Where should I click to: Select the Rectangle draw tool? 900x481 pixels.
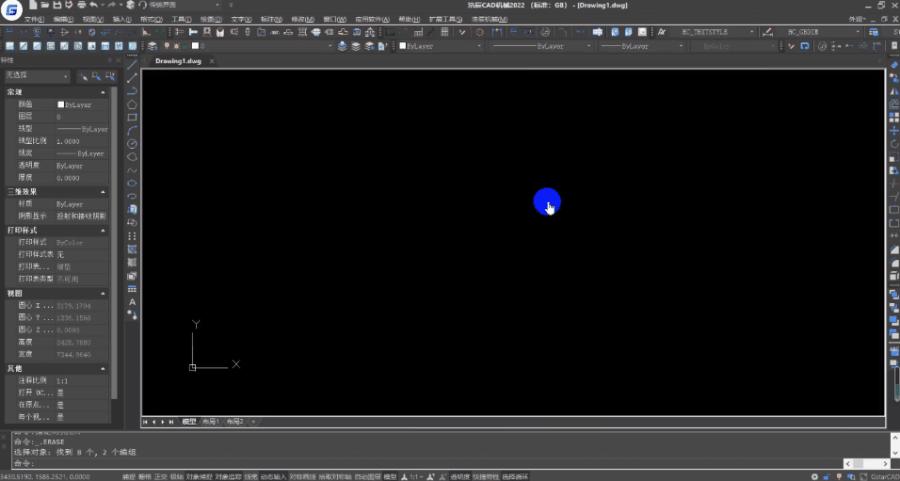pos(132,118)
